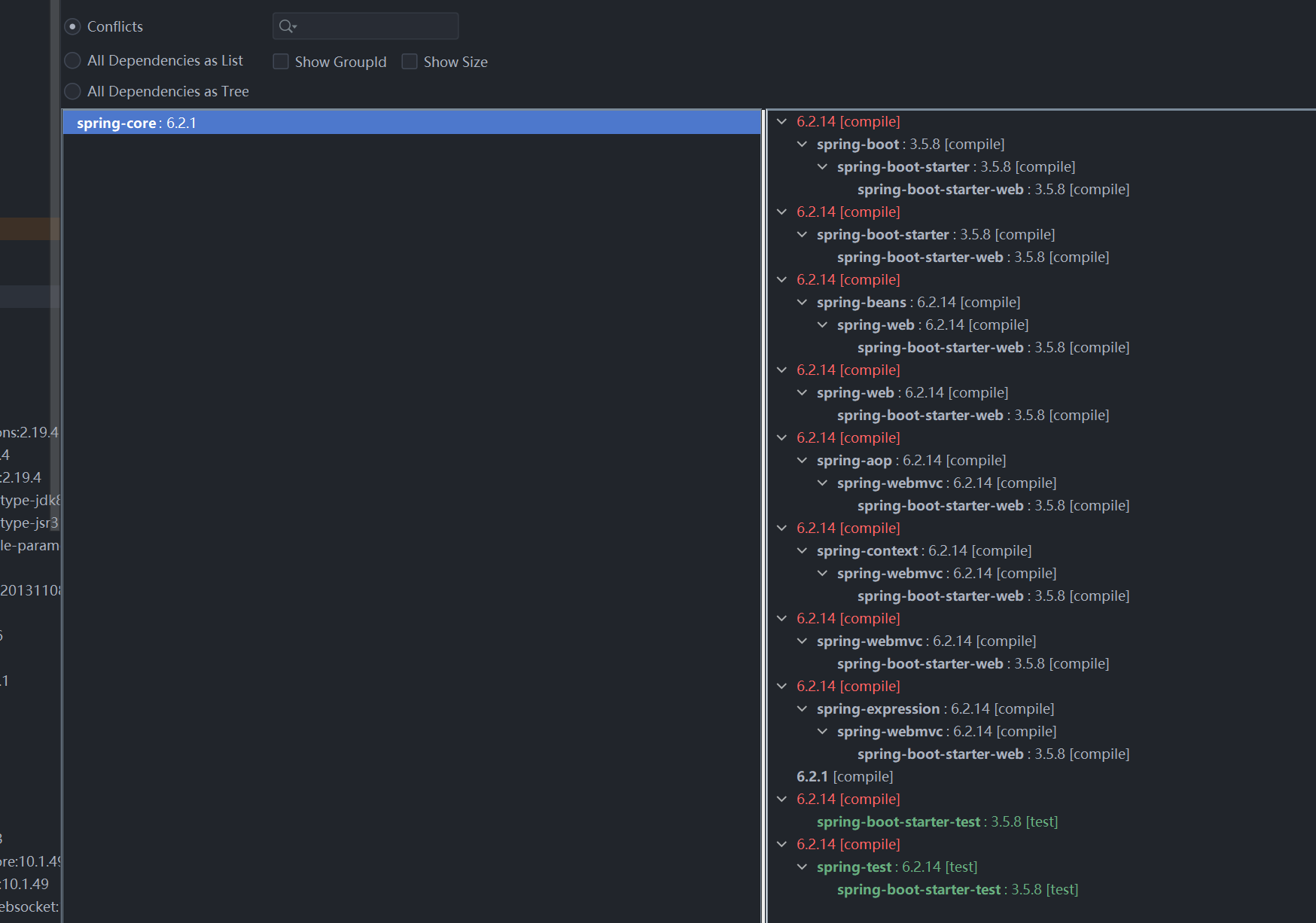This screenshot has height=923, width=1316.
Task: Select spring-expression : 6.2.14 [compile] label
Action: (x=935, y=708)
